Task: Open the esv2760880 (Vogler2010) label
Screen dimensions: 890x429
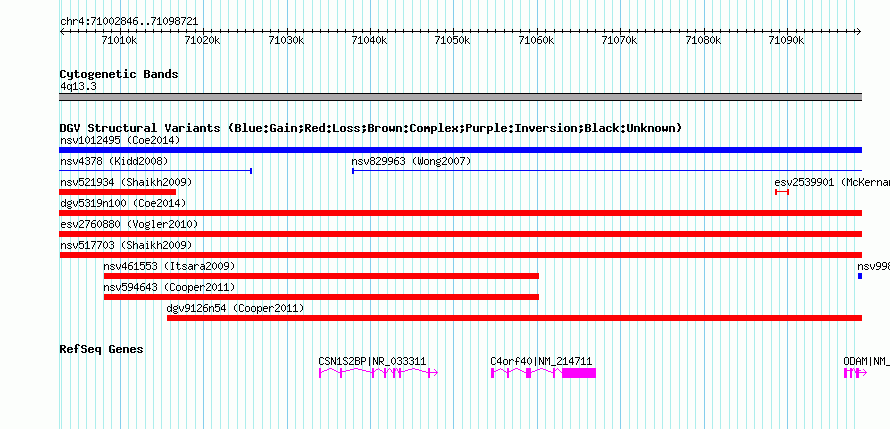Action: pyautogui.click(x=129, y=225)
